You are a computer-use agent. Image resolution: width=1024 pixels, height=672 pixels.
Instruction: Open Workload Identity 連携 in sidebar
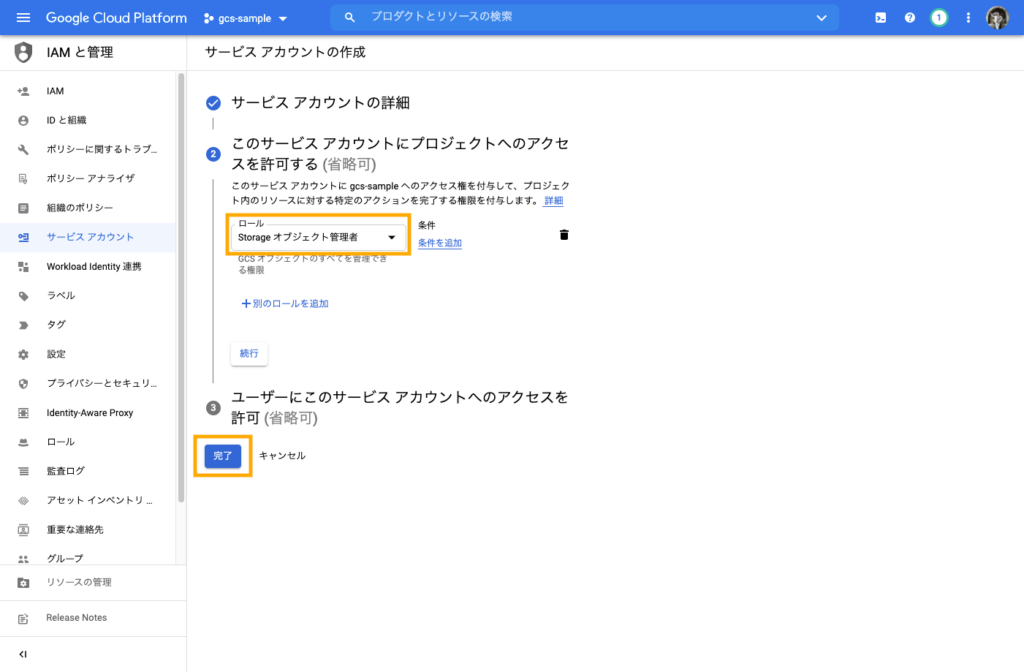pos(94,267)
